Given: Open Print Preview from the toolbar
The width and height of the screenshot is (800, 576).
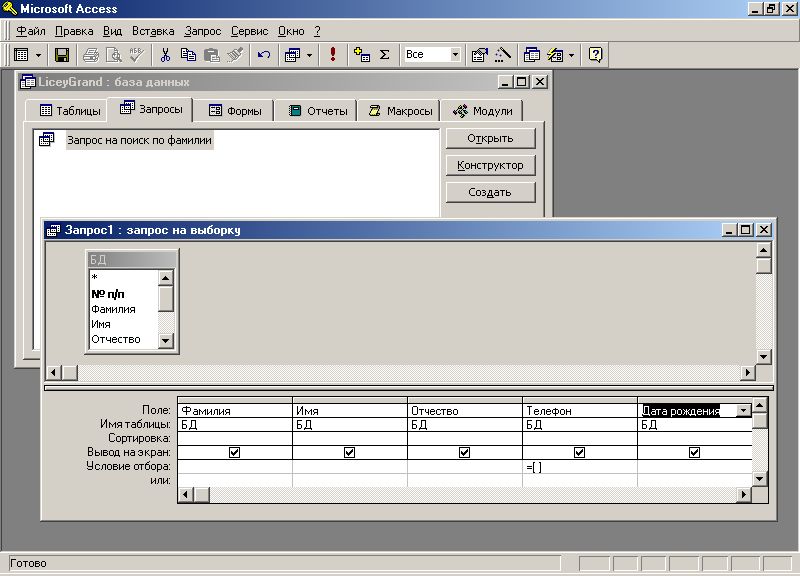Looking at the screenshot, I should 113,55.
